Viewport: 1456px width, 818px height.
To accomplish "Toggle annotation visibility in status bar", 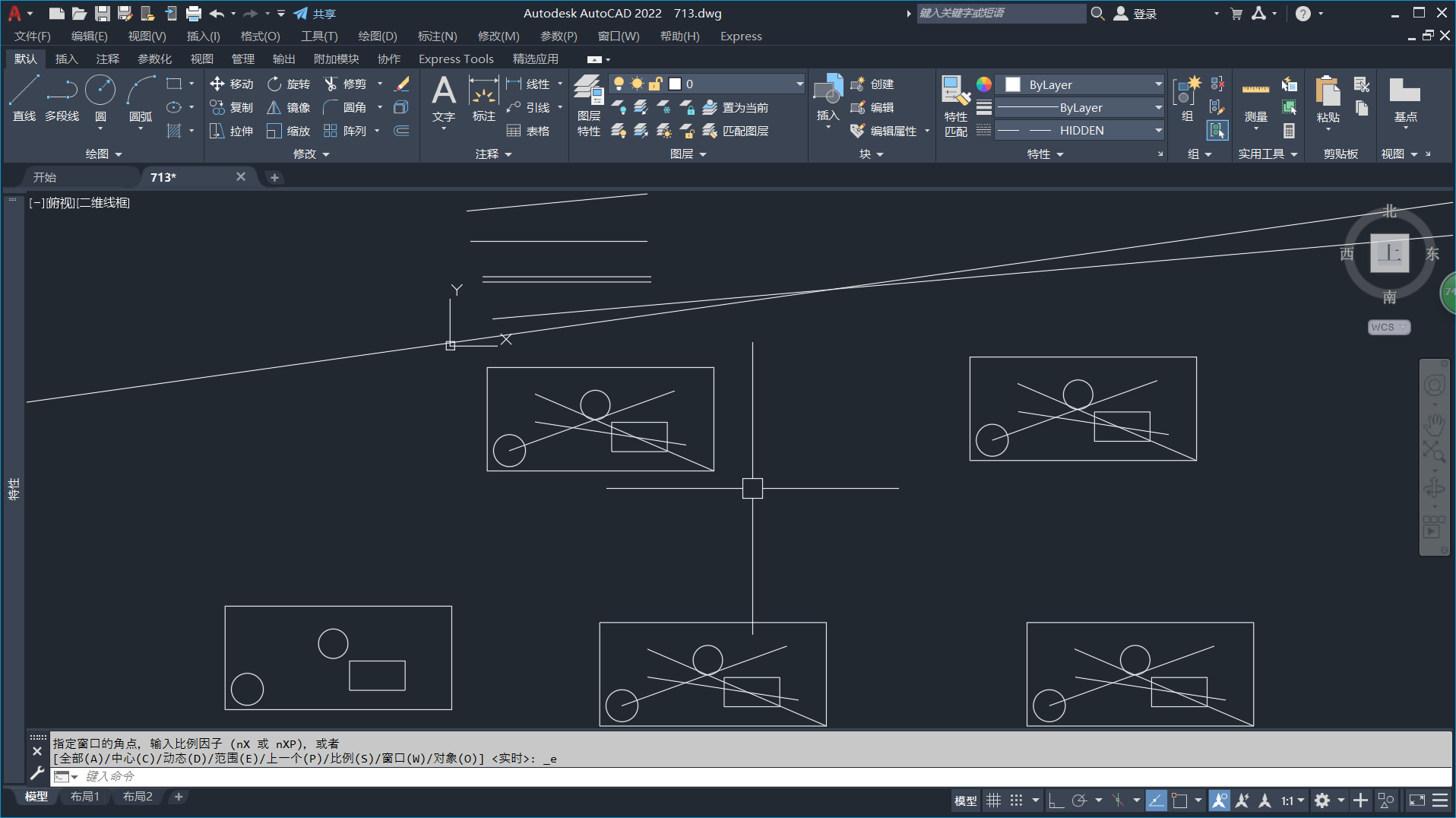I will 1220,800.
